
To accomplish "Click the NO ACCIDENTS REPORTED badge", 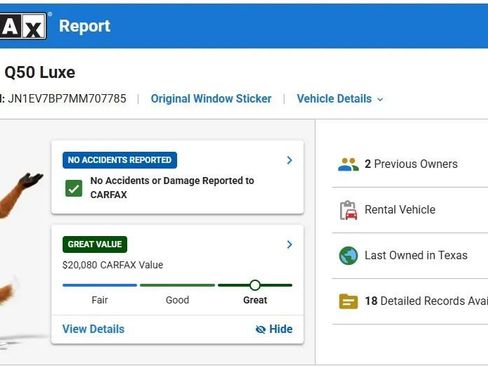I will (120, 160).
